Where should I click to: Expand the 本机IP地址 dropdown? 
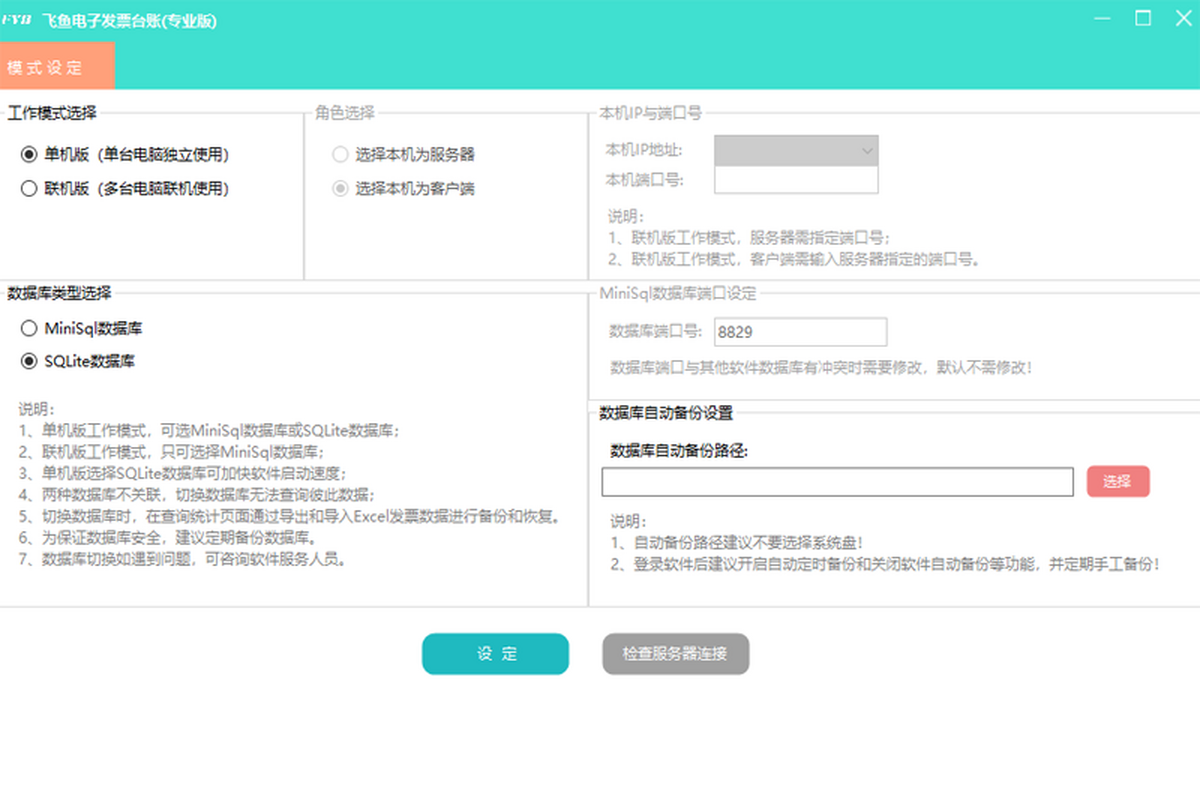point(796,151)
